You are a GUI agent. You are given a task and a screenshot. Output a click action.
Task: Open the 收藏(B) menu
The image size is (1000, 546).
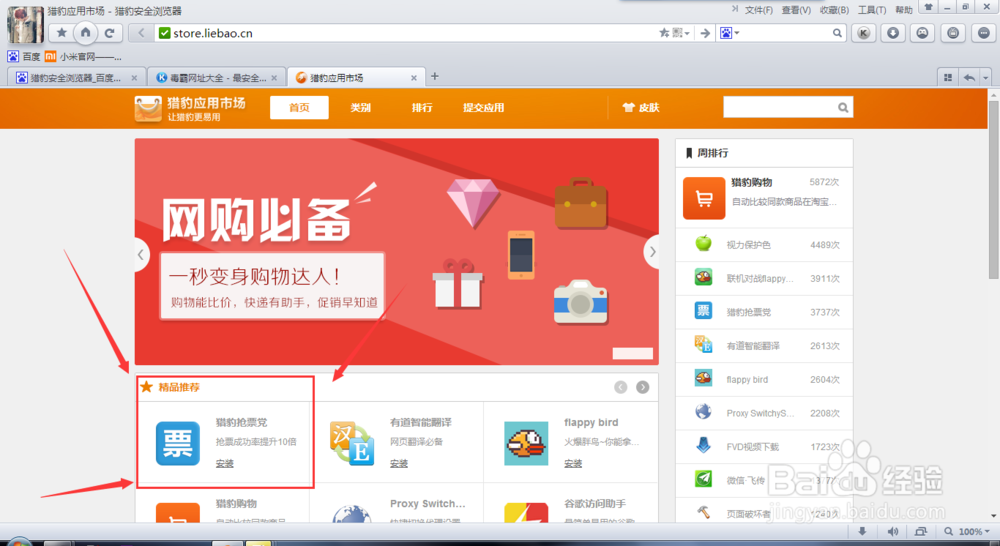click(834, 10)
